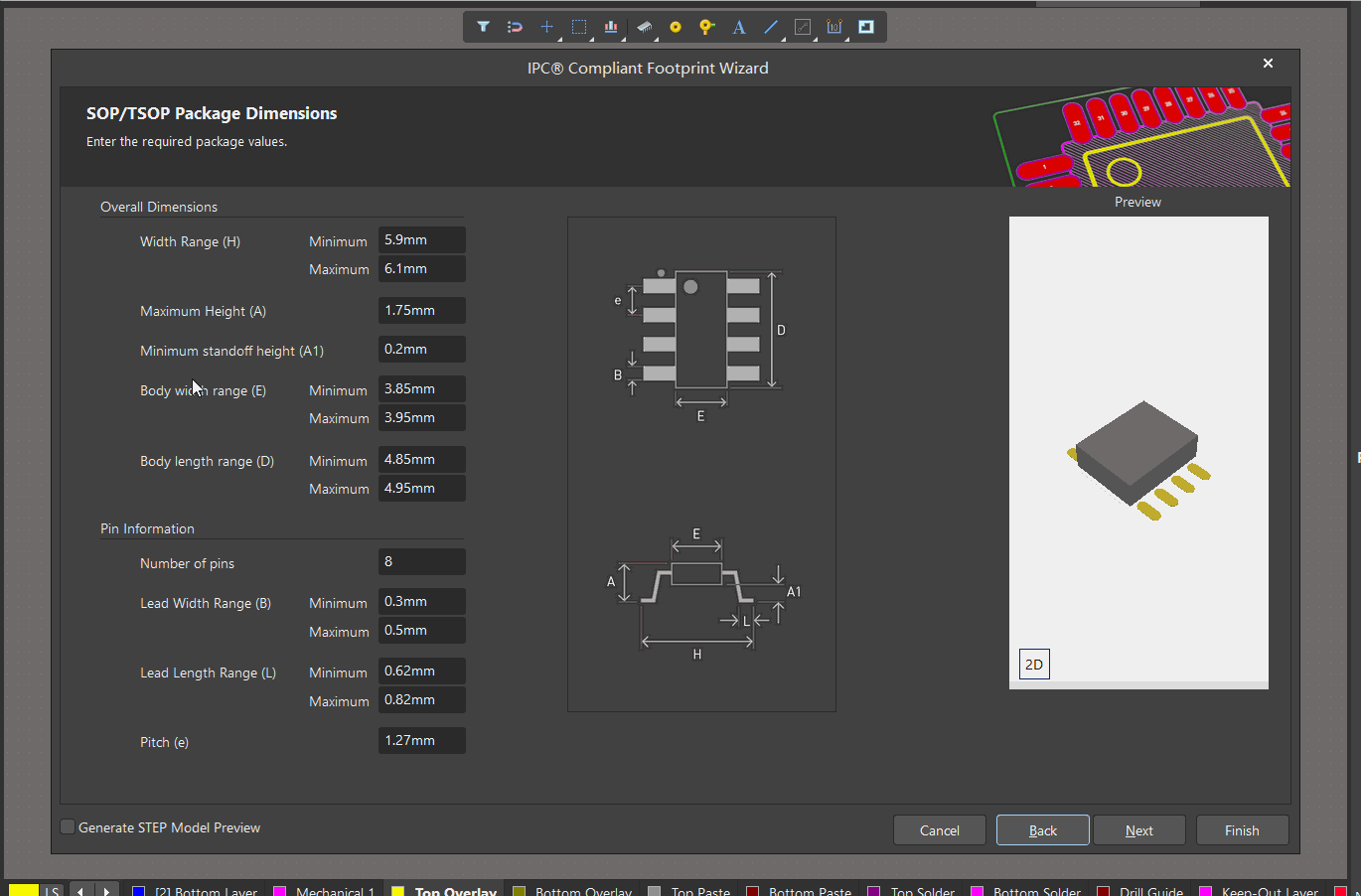Click the Next button
Screen dimensions: 1361x896
pyautogui.click(x=1139, y=830)
